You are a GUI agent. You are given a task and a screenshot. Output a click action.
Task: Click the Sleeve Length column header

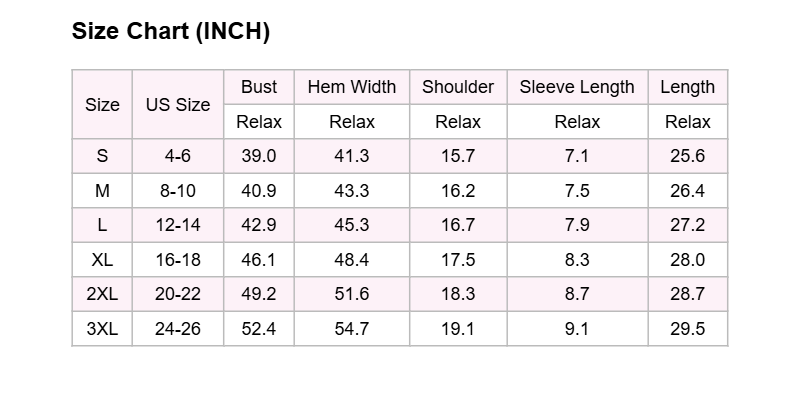[x=577, y=87]
